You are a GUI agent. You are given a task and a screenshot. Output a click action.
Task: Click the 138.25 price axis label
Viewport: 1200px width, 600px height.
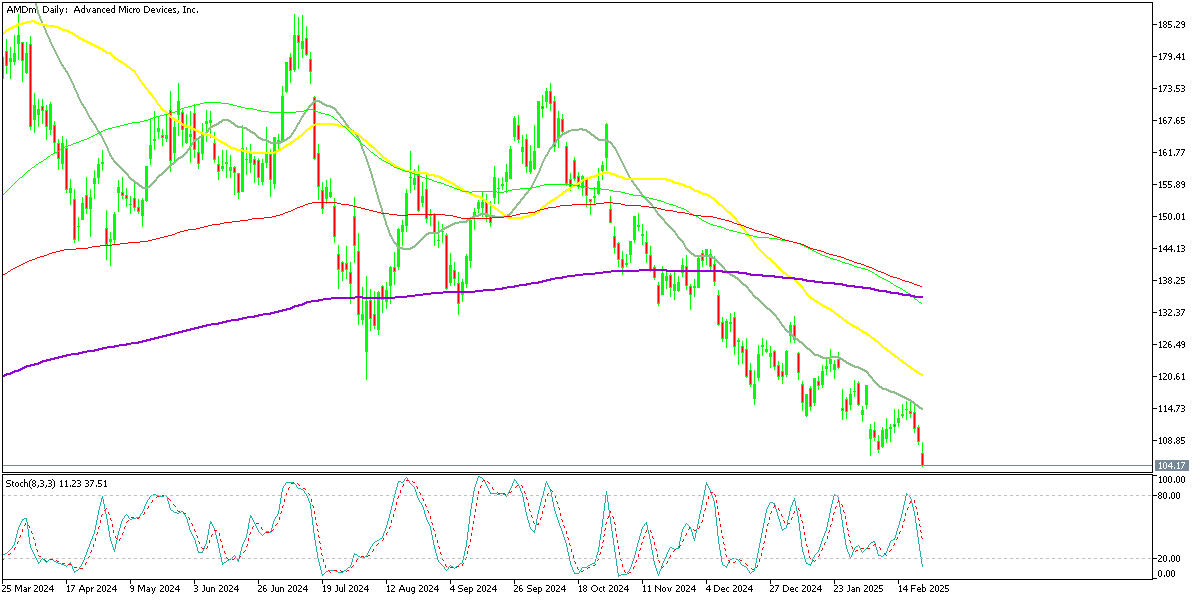click(x=1172, y=281)
